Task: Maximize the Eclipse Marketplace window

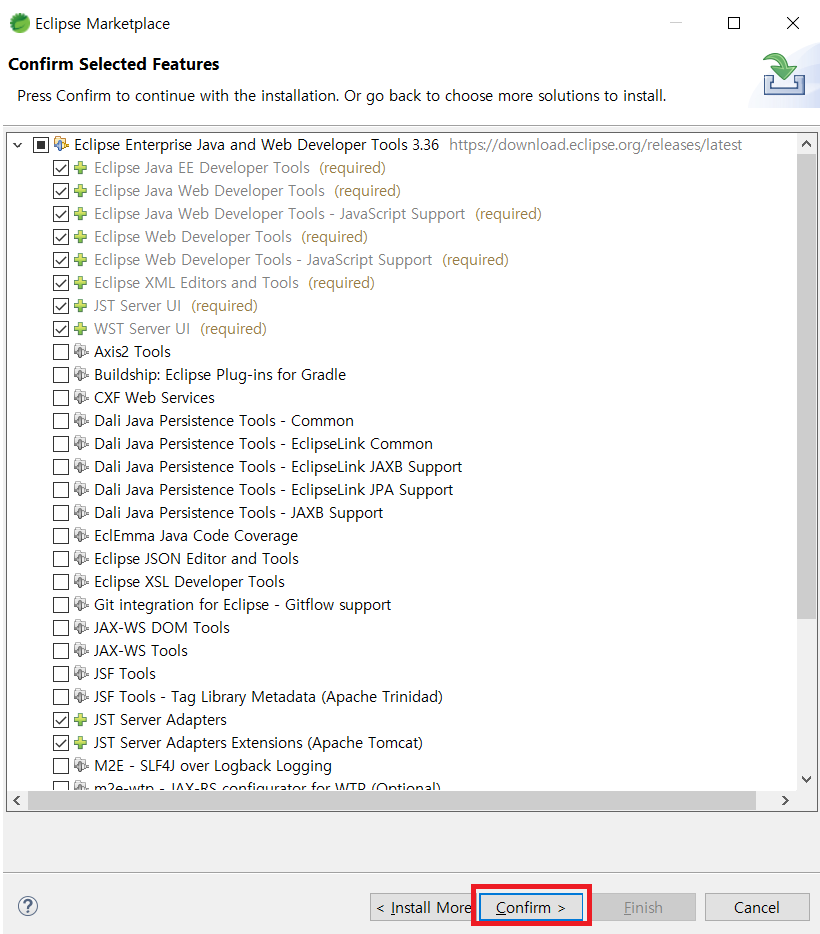Action: (734, 23)
